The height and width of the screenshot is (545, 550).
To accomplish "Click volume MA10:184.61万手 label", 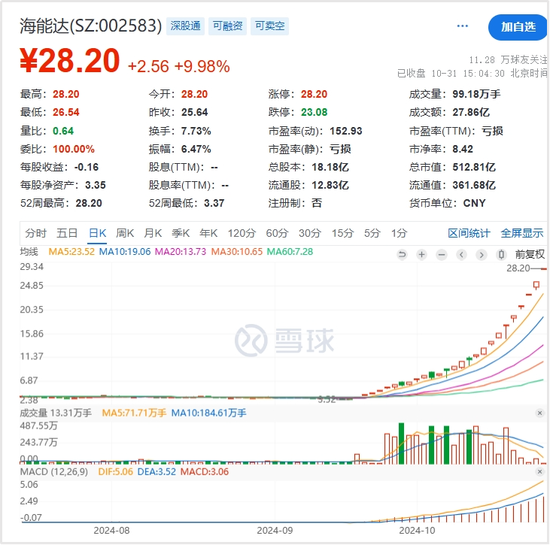I will [x=209, y=413].
